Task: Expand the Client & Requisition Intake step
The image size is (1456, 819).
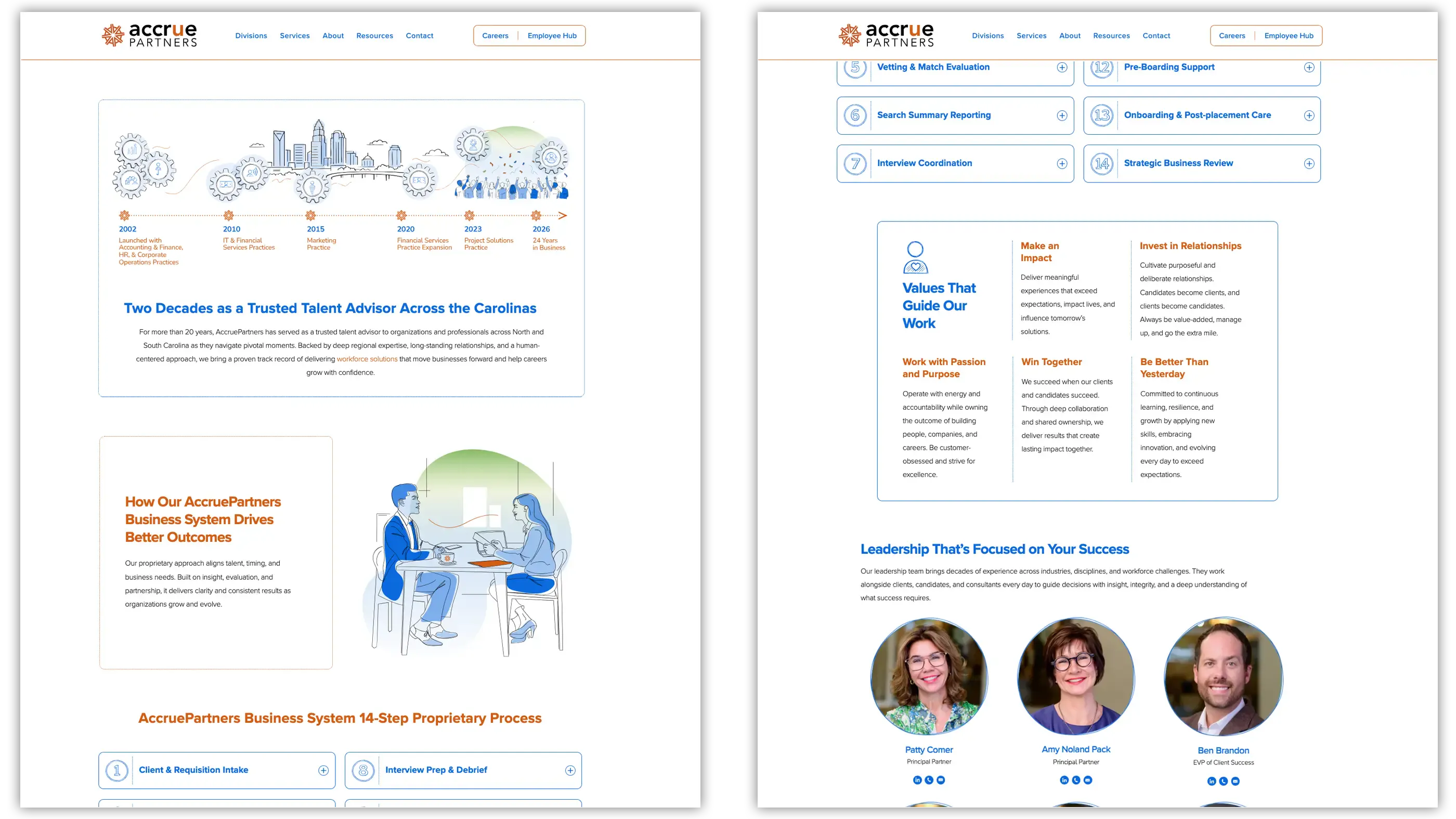Action: [x=323, y=771]
